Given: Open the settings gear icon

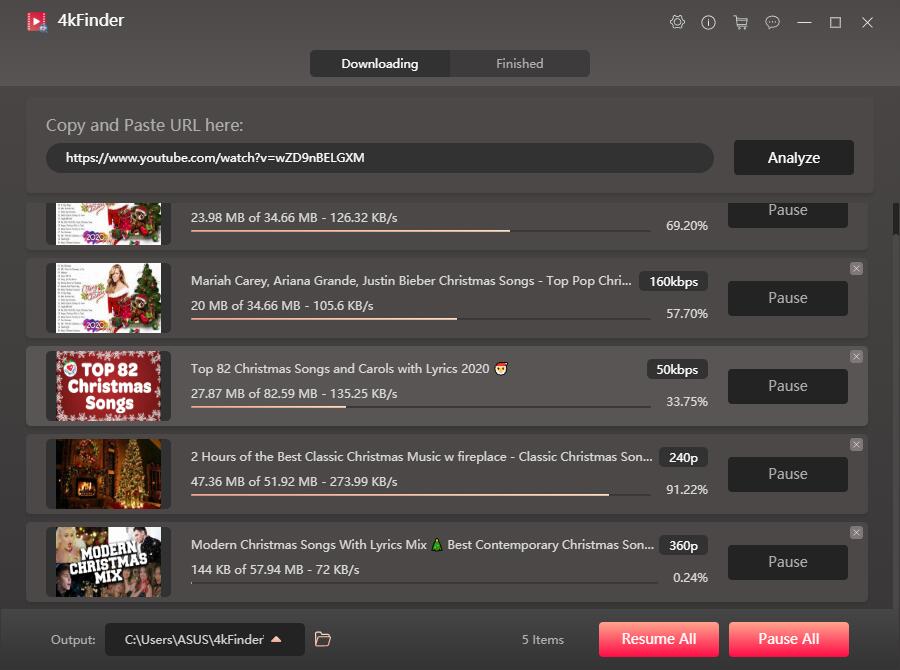Looking at the screenshot, I should click(x=678, y=22).
